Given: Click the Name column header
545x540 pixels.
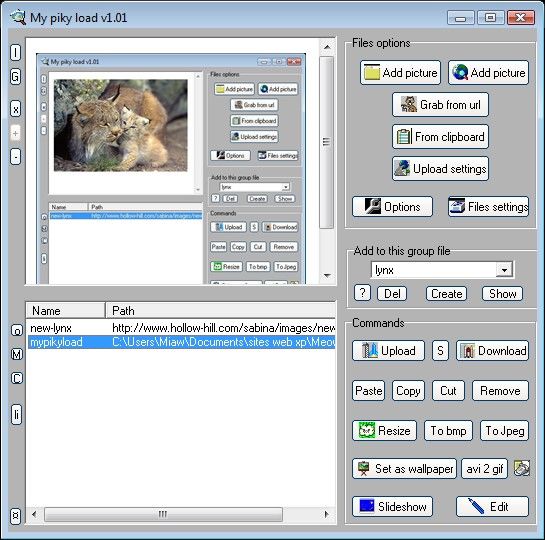Looking at the screenshot, I should click(x=66, y=310).
